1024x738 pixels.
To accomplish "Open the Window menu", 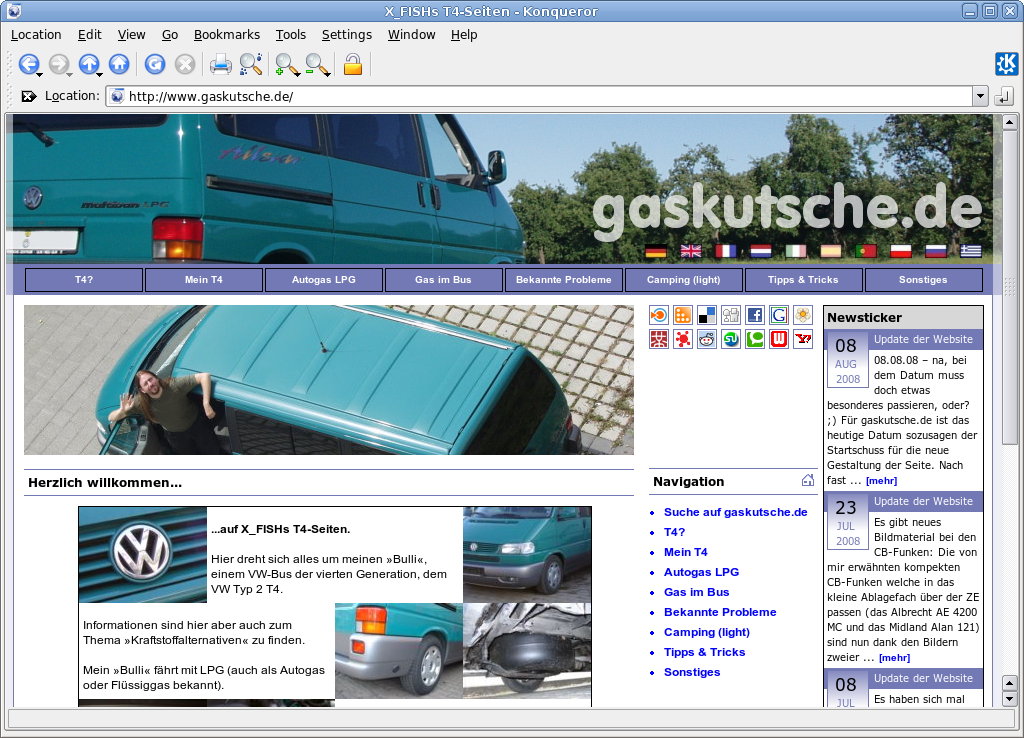I will 411,35.
